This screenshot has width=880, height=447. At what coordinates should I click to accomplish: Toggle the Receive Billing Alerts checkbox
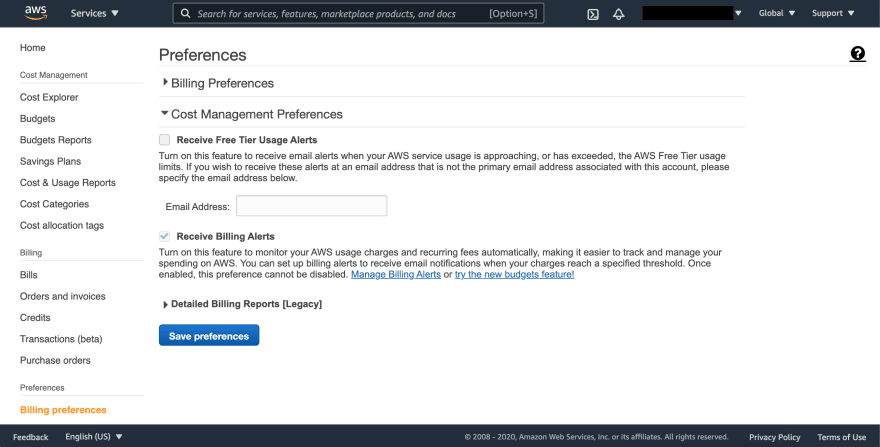tap(164, 236)
